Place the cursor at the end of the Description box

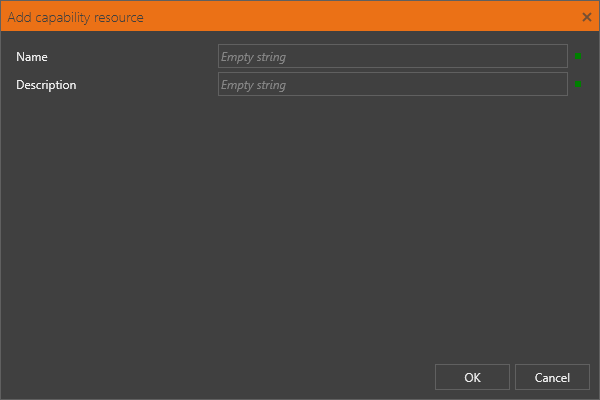(x=561, y=84)
